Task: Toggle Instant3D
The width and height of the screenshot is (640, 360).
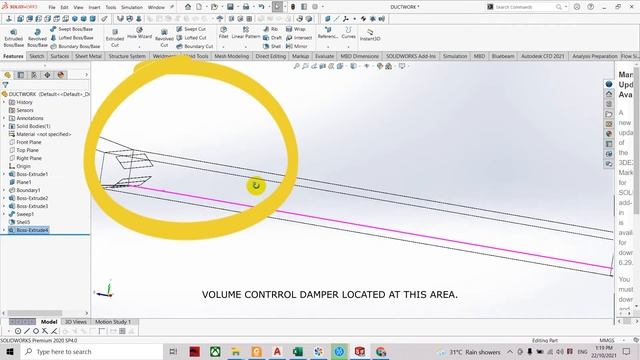Action: (370, 34)
